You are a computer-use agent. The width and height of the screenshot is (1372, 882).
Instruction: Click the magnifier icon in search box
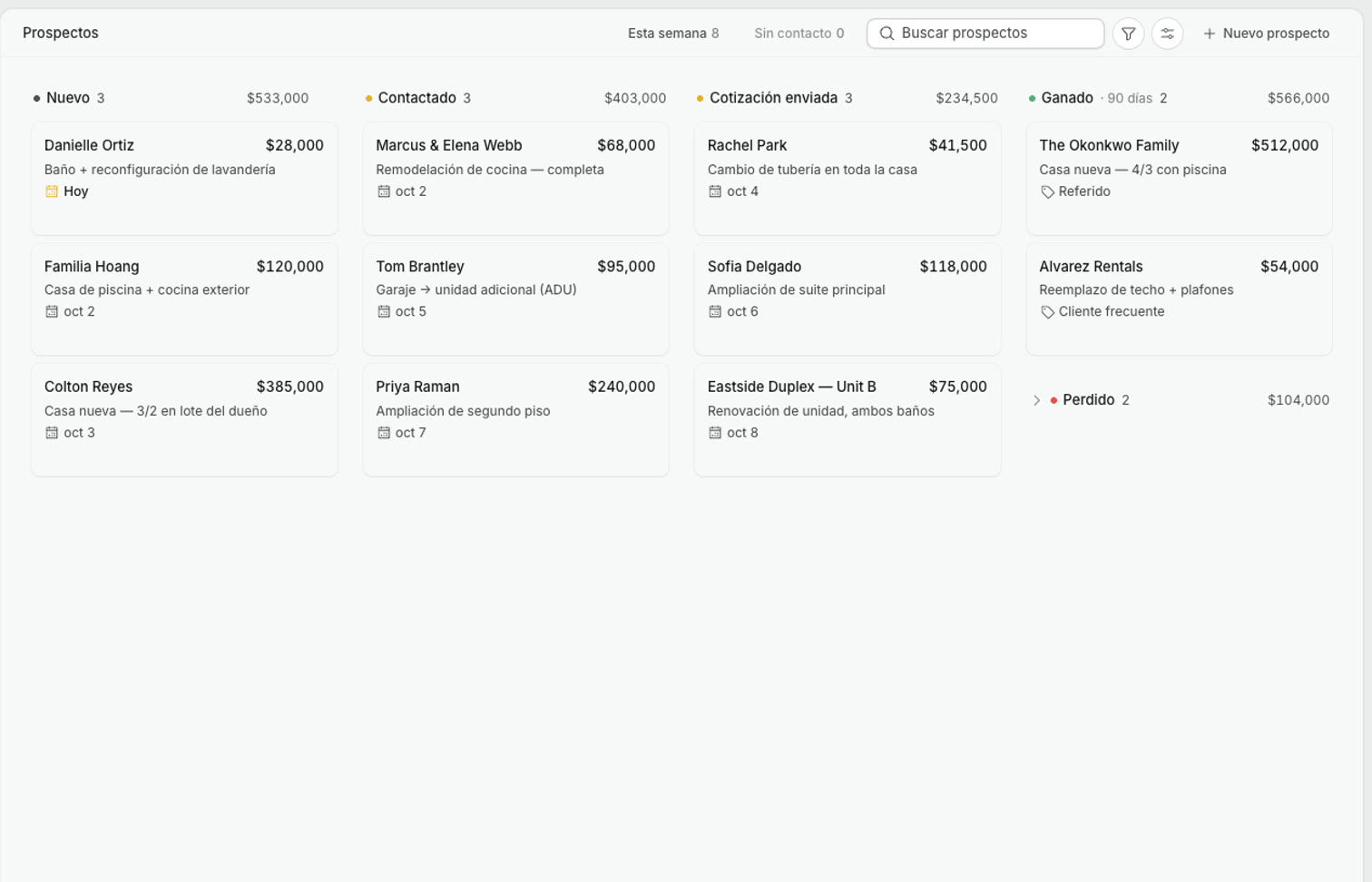pyautogui.click(x=887, y=34)
